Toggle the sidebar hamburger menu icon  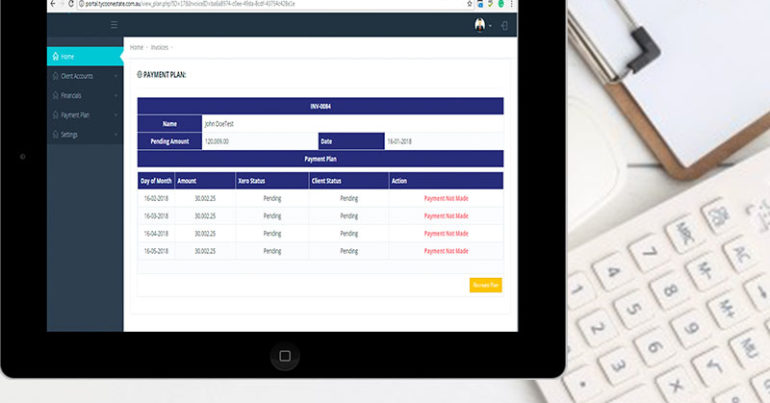click(x=114, y=25)
